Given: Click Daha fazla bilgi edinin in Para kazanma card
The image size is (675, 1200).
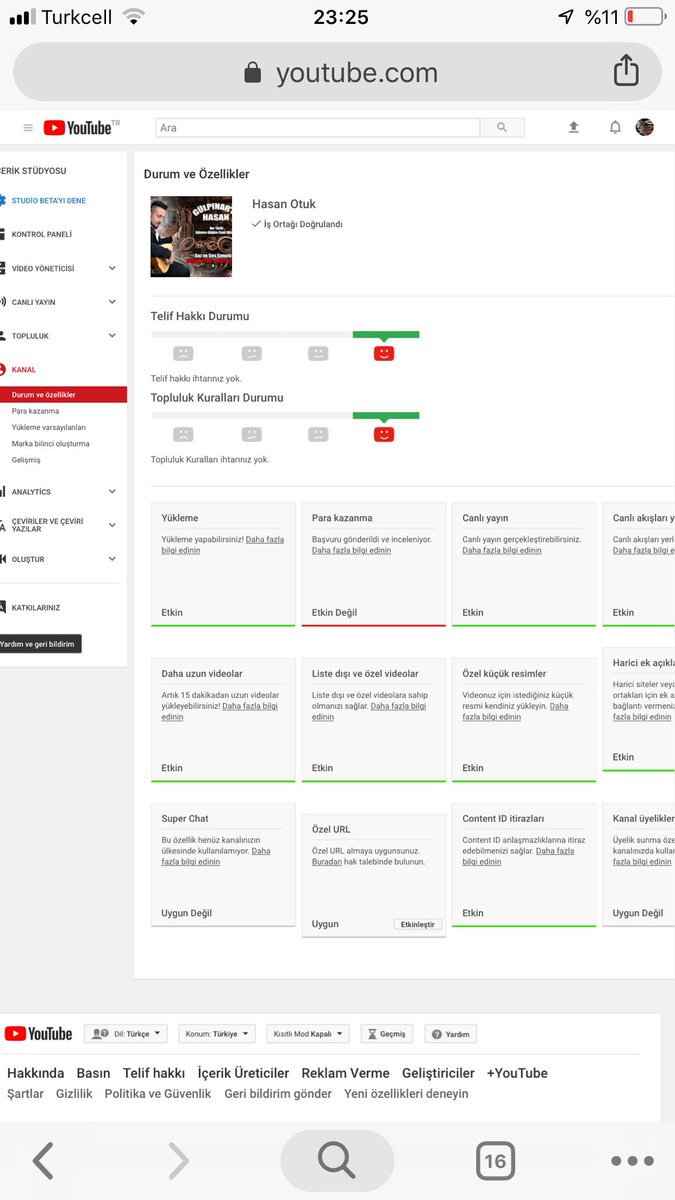Looking at the screenshot, I should (x=351, y=551).
